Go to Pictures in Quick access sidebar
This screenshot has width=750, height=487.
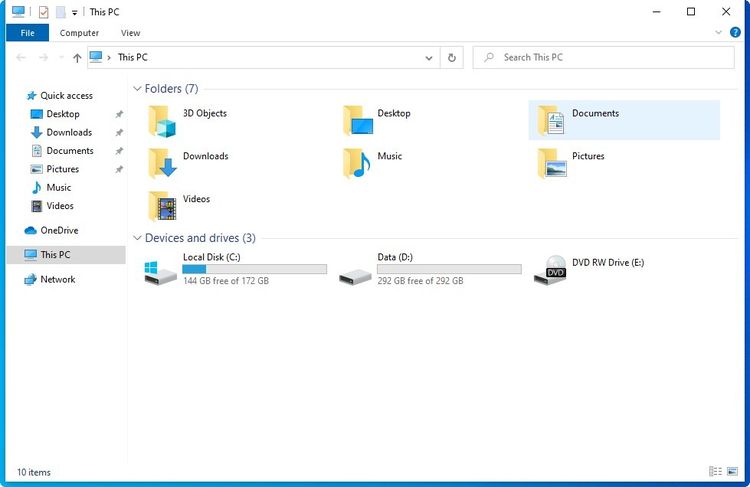(62, 169)
